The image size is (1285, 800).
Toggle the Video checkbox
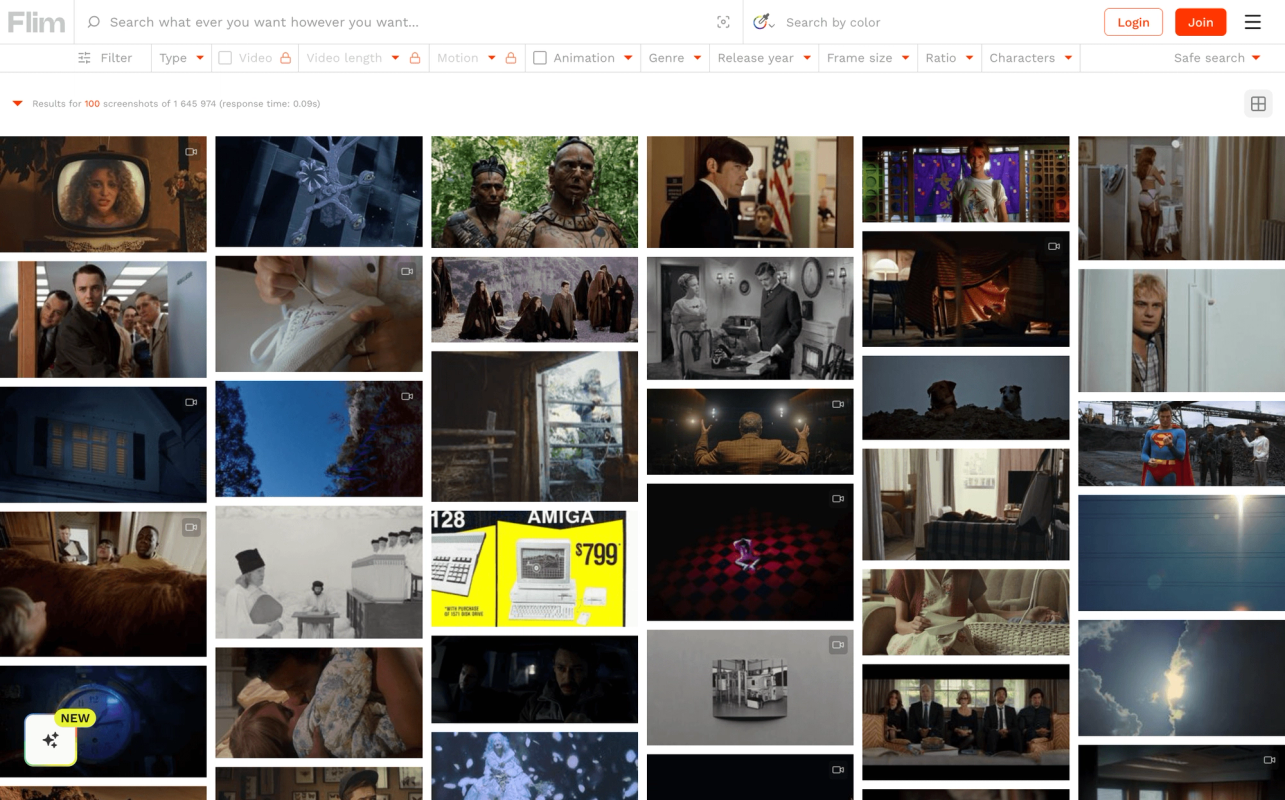(x=225, y=58)
